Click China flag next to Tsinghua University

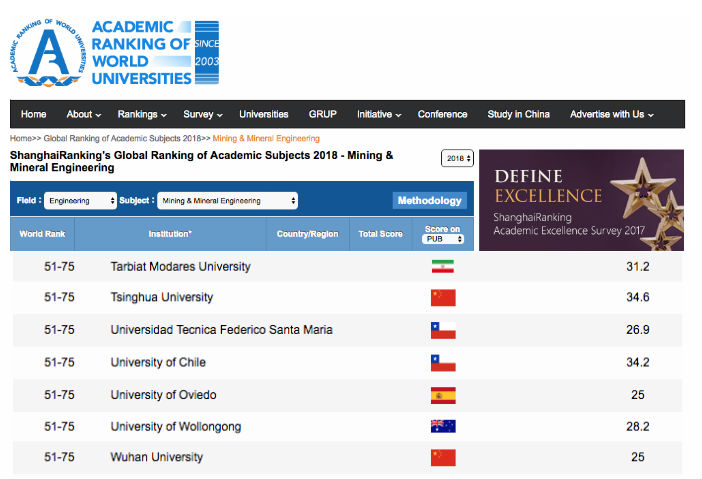tap(443, 298)
